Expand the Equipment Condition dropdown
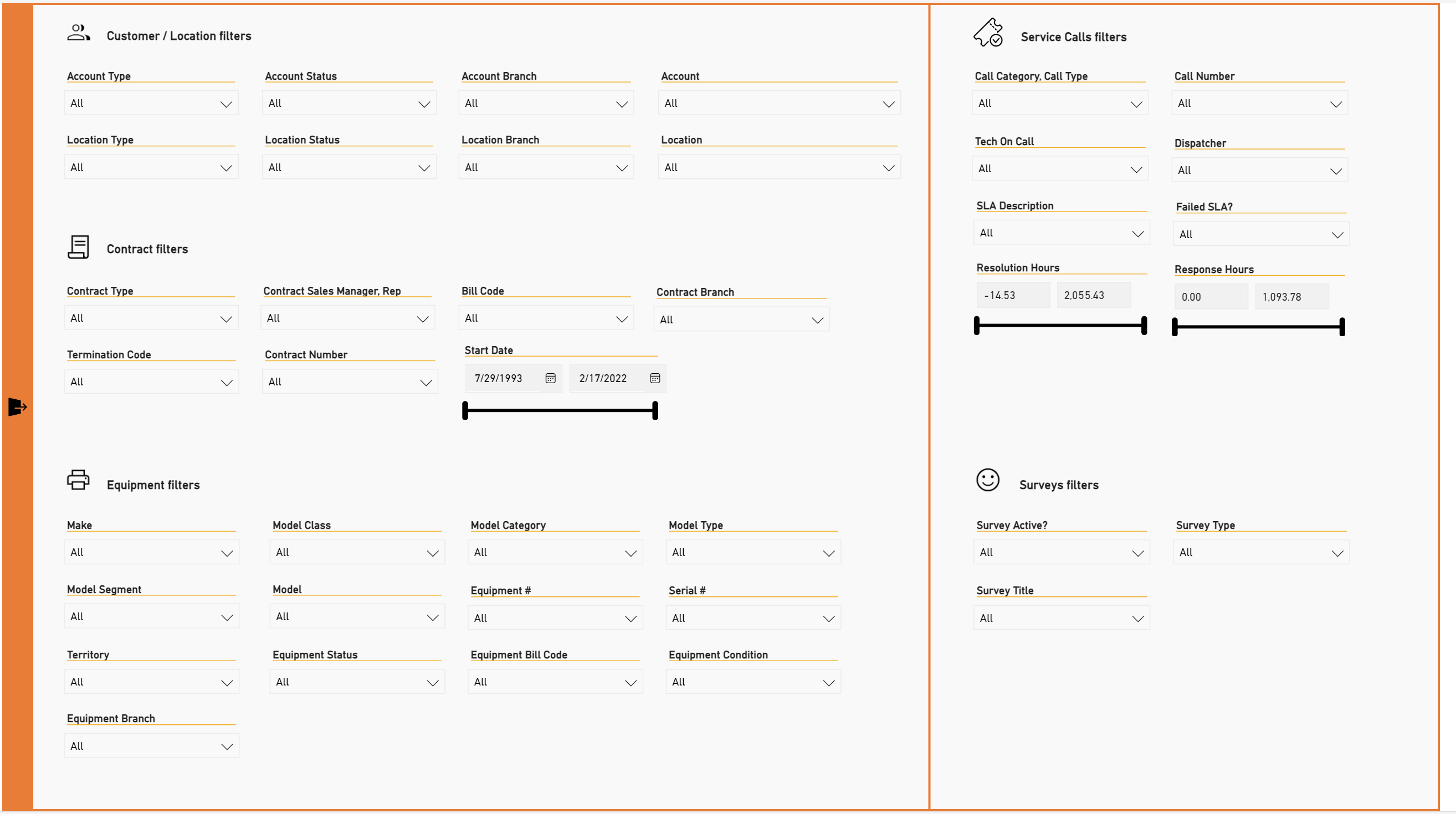This screenshot has height=814, width=1456. point(753,682)
